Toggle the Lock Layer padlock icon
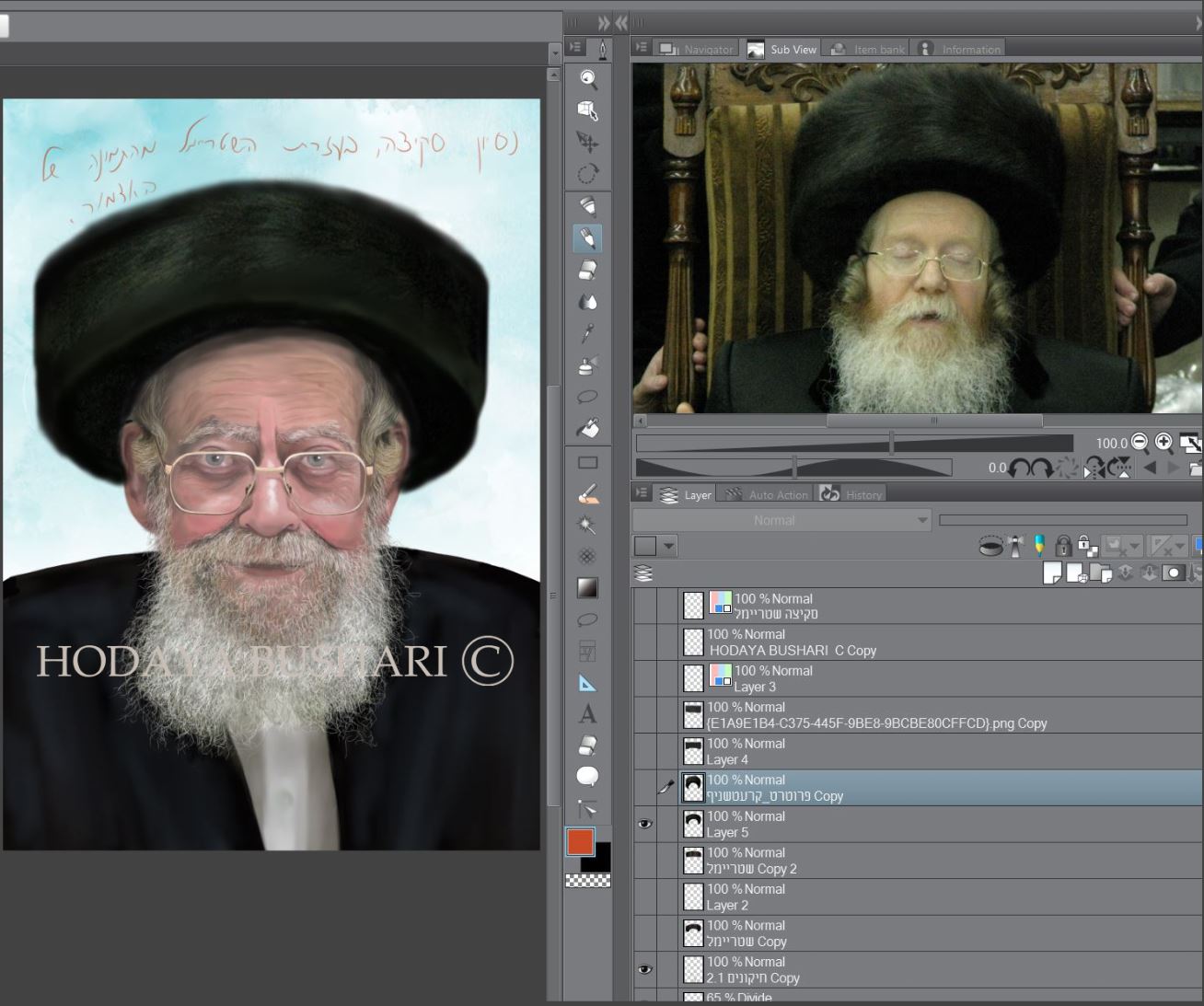Viewport: 1204px width, 1006px height. point(1063,546)
